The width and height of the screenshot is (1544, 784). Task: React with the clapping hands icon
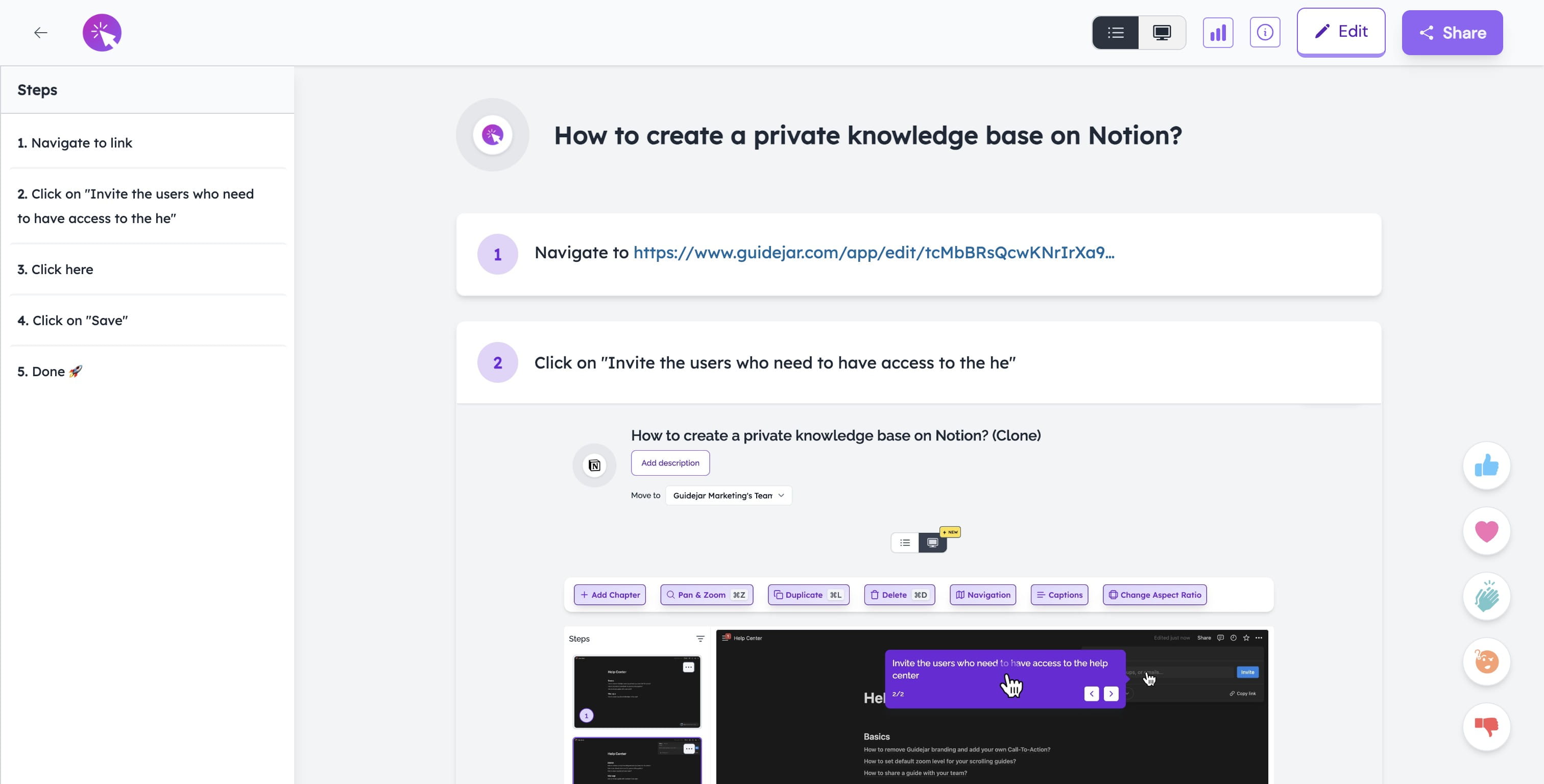click(1486, 596)
